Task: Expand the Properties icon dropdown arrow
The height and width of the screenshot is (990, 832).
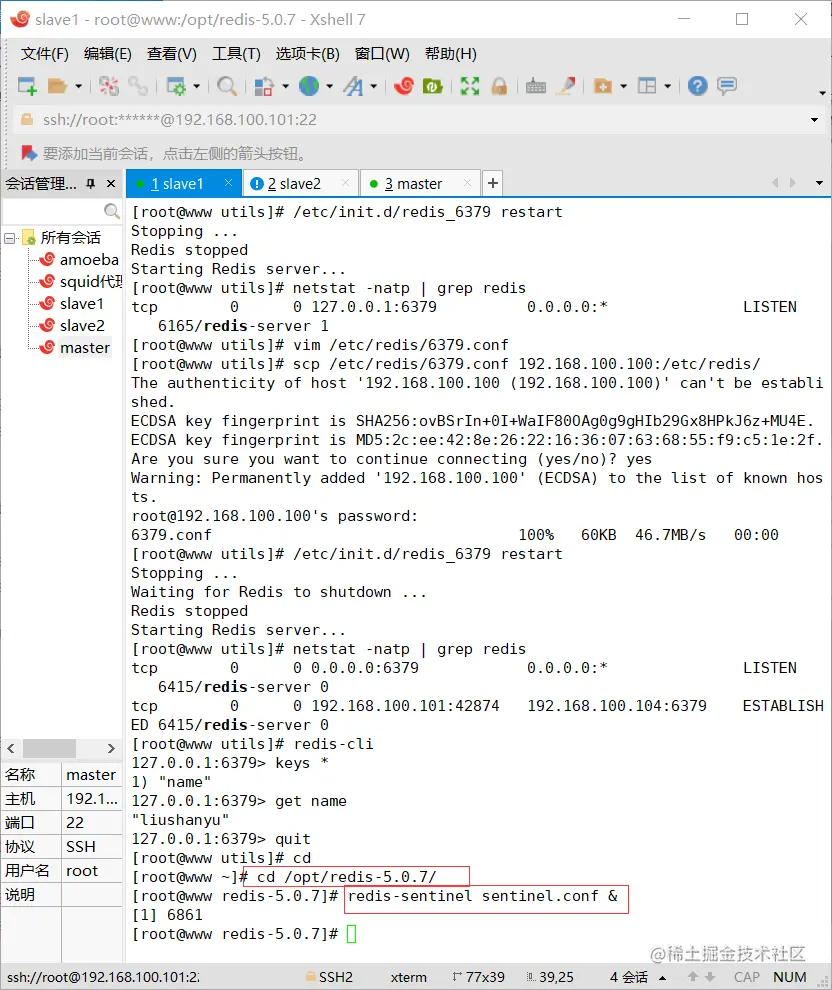Action: point(196,86)
